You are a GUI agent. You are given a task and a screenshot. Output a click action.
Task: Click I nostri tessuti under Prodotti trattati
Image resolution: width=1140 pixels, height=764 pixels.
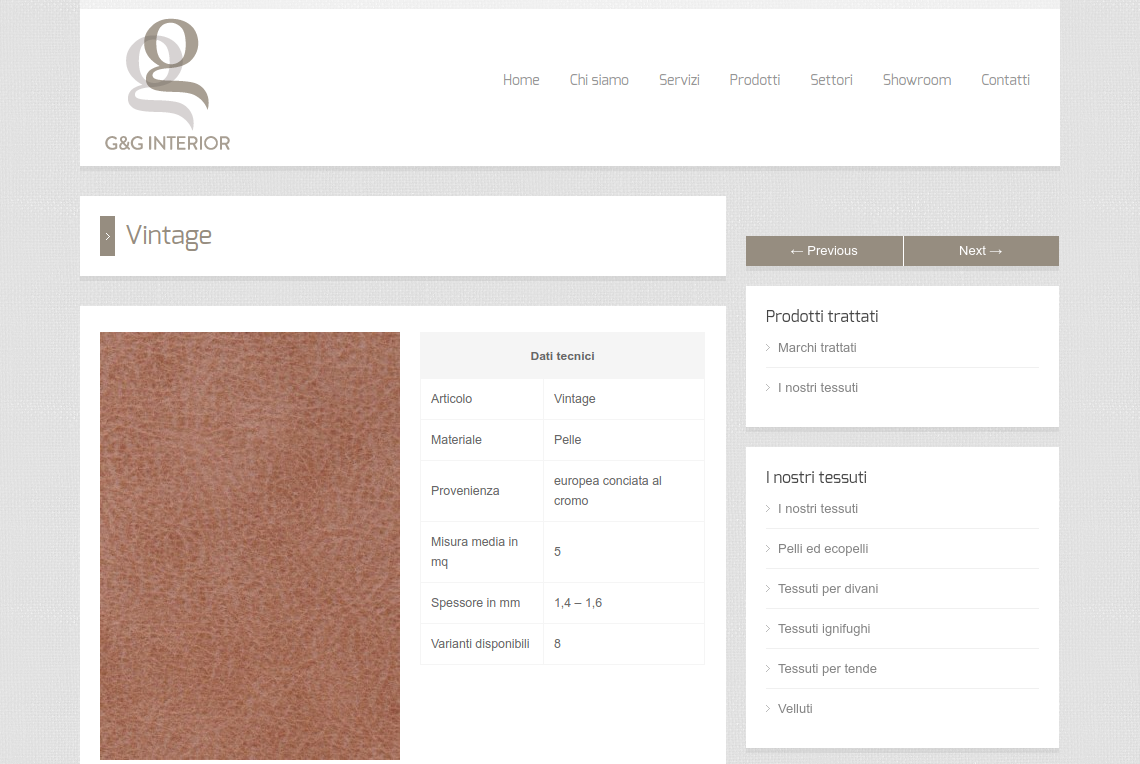pos(818,388)
